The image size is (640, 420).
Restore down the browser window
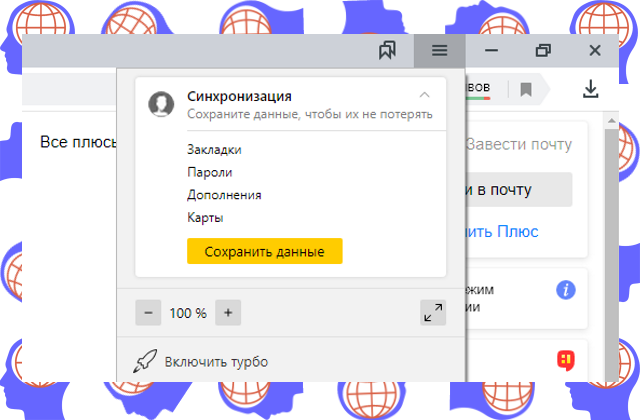coord(543,51)
